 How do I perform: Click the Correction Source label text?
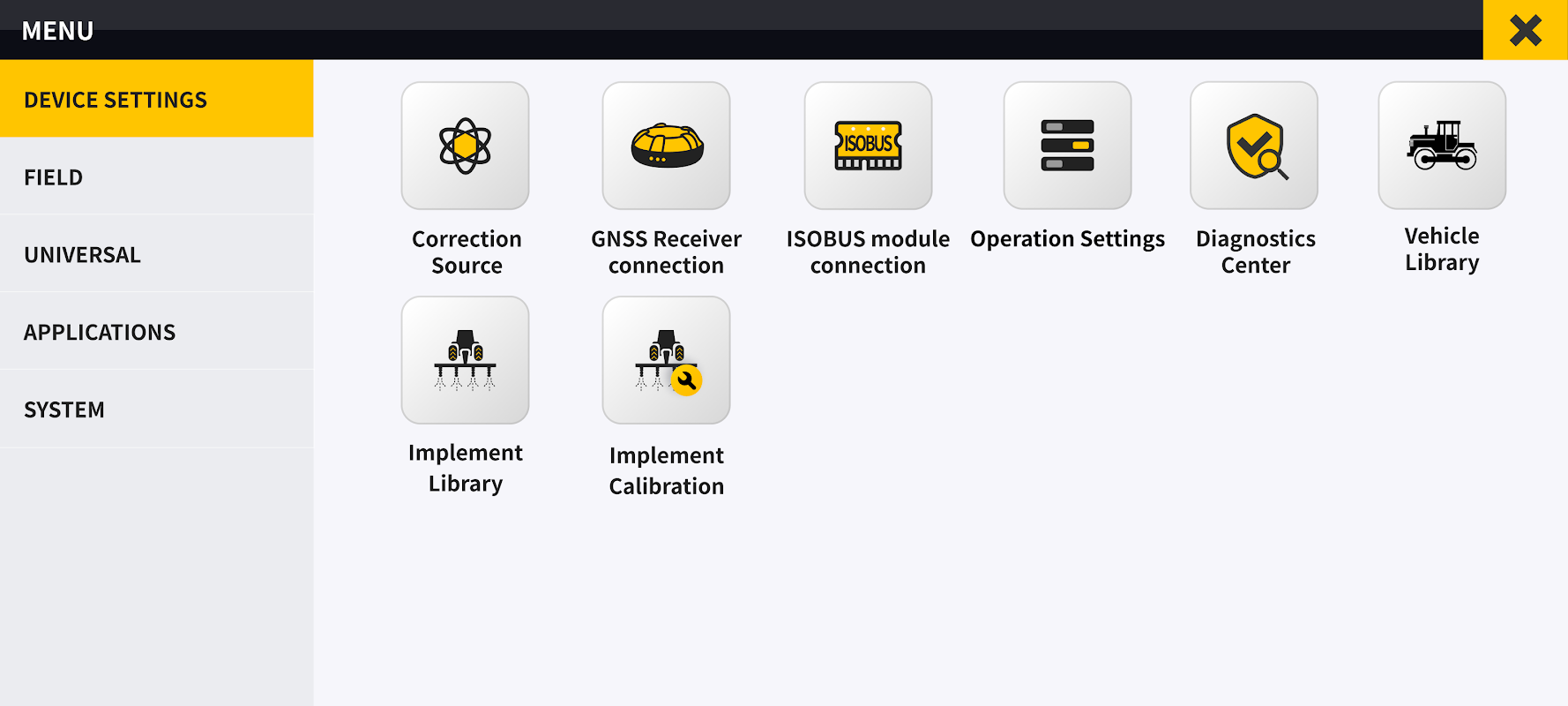point(467,252)
